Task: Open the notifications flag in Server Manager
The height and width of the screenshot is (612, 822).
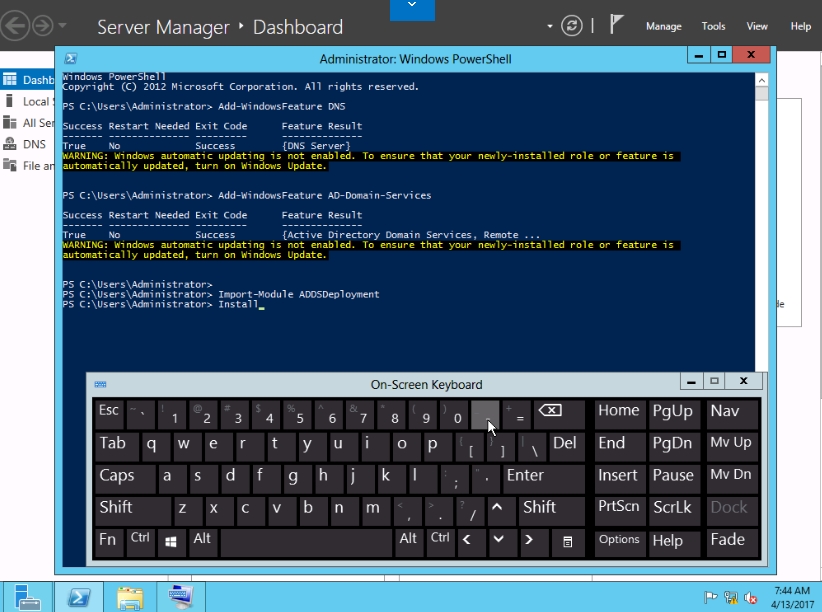Action: (616, 25)
